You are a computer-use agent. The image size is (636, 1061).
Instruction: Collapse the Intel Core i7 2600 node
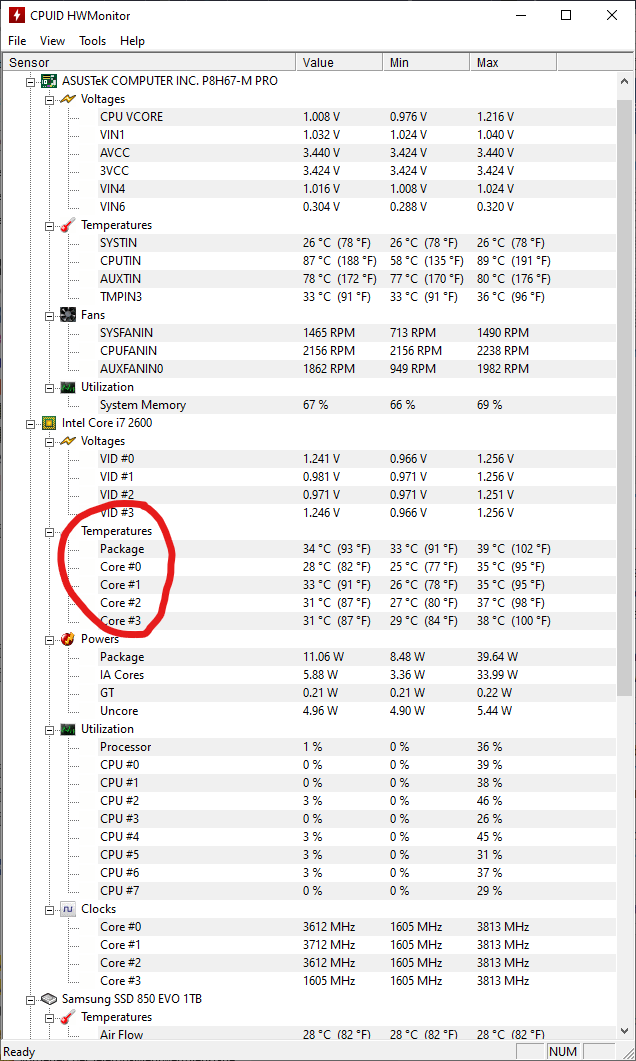[x=30, y=423]
